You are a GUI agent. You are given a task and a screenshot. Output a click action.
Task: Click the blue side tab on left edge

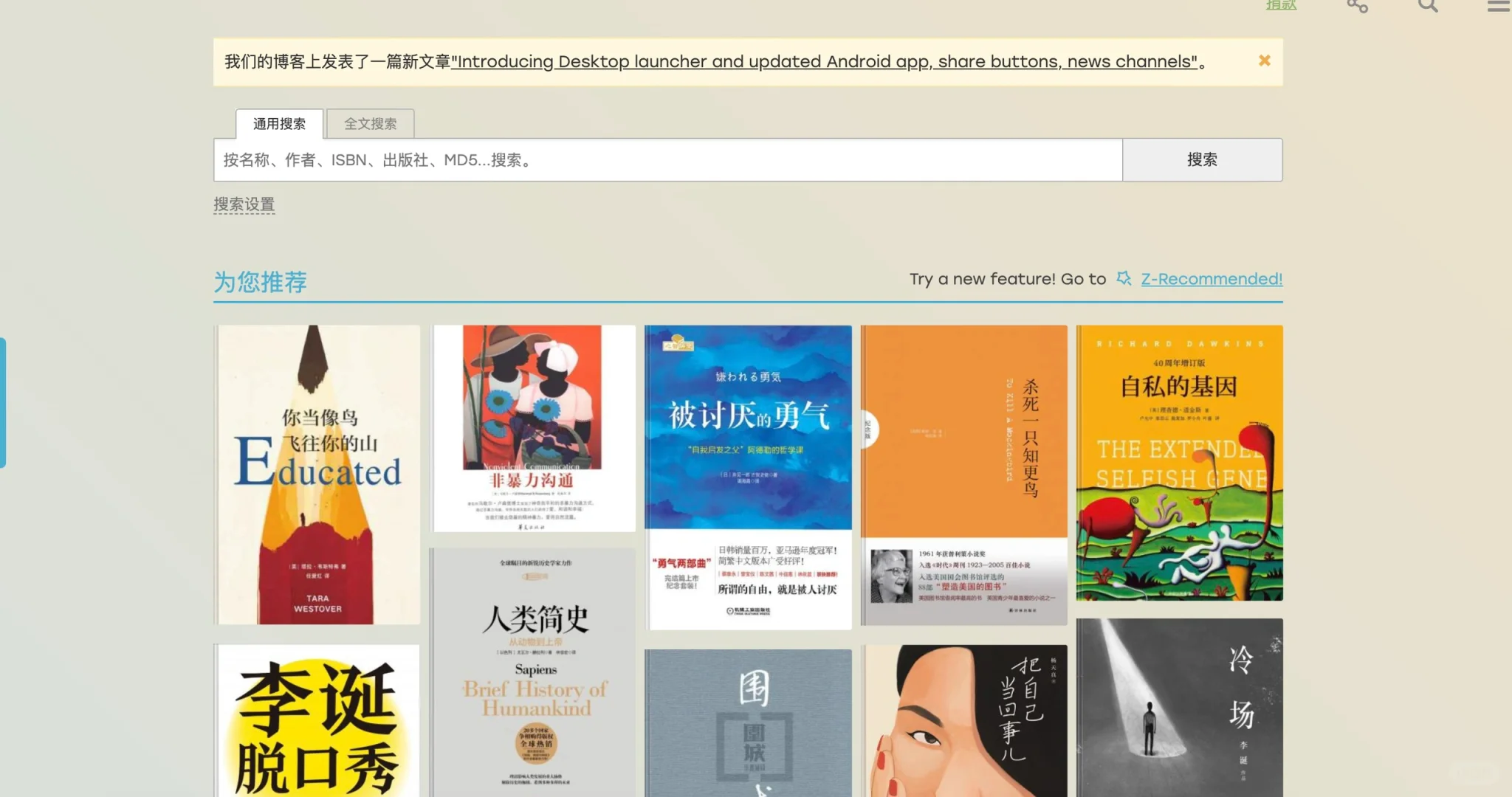click(3, 402)
